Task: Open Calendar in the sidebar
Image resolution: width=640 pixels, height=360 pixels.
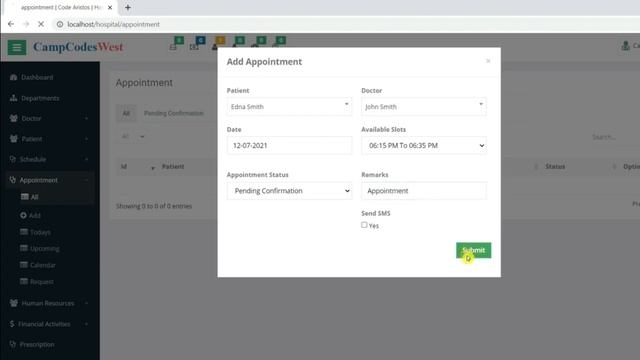Action: (x=43, y=265)
